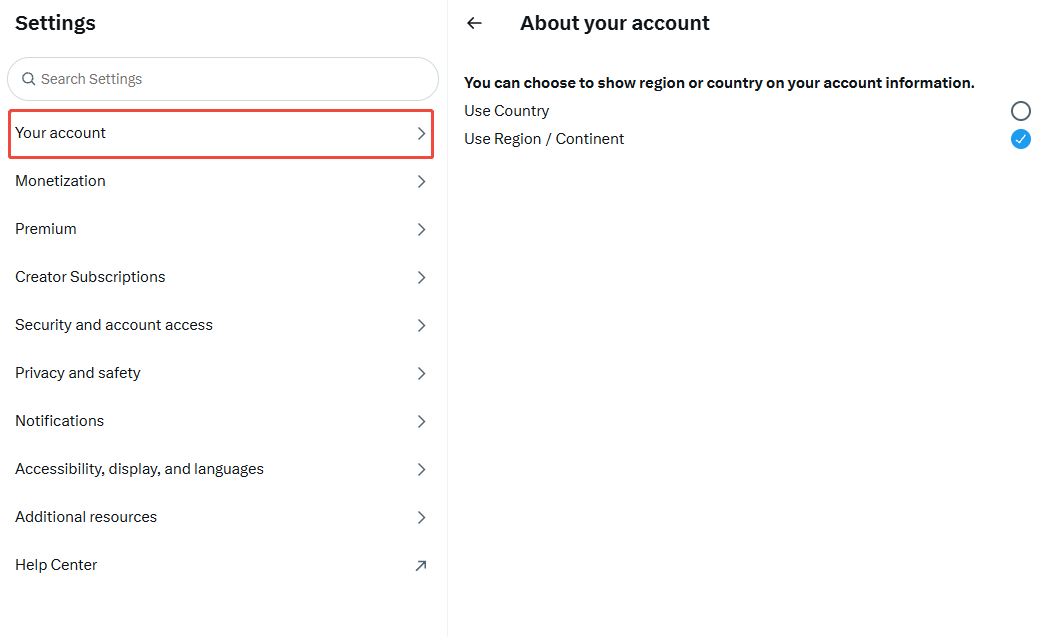Image resolution: width=1047 pixels, height=637 pixels.
Task: Deselect the checked Use Region / Continent option
Action: (x=1021, y=139)
